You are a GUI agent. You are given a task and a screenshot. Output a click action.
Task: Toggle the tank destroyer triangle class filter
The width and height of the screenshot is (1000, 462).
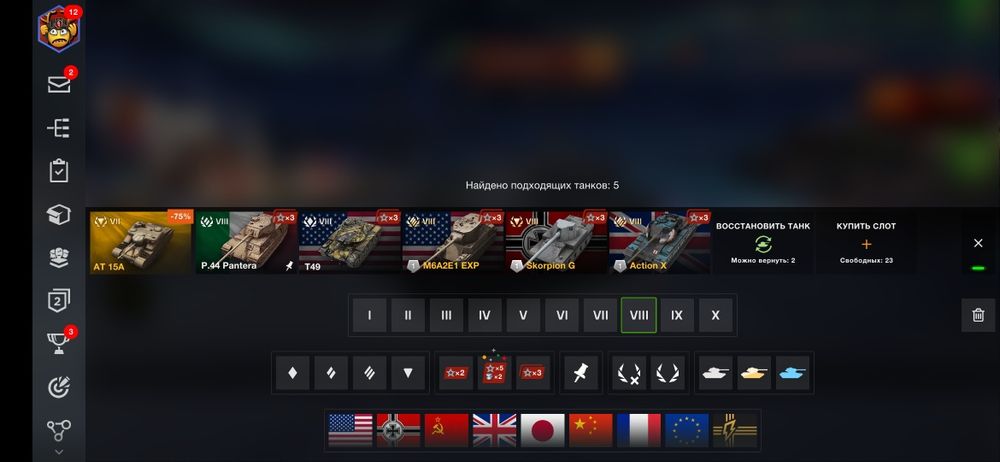(408, 373)
